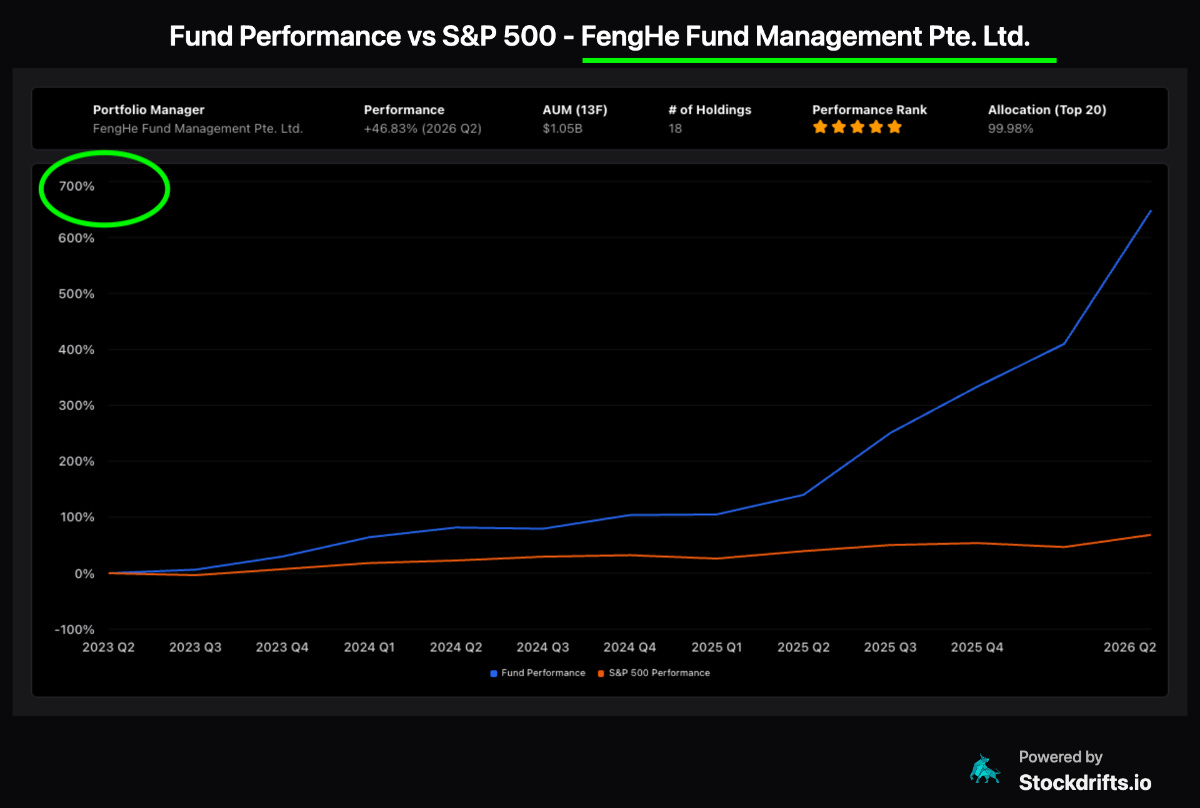
Task: Toggle the Fund Performance legend entry
Action: click(538, 673)
